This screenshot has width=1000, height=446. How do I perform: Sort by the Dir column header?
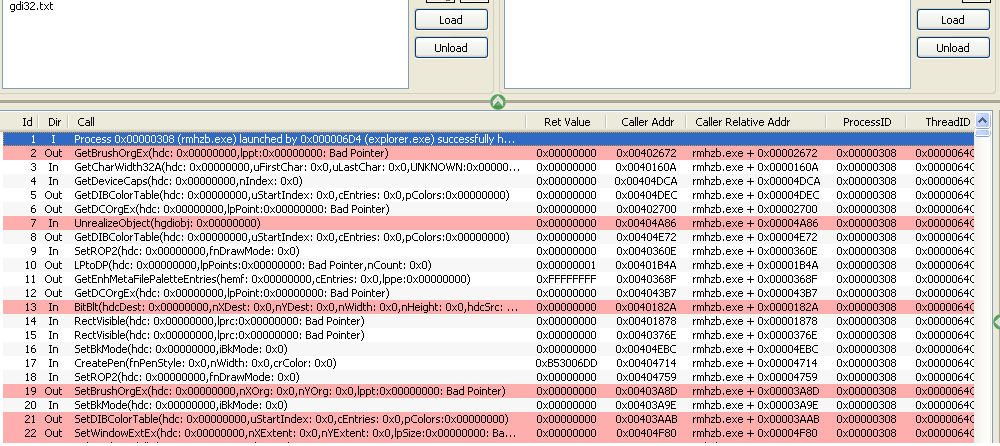pos(54,122)
